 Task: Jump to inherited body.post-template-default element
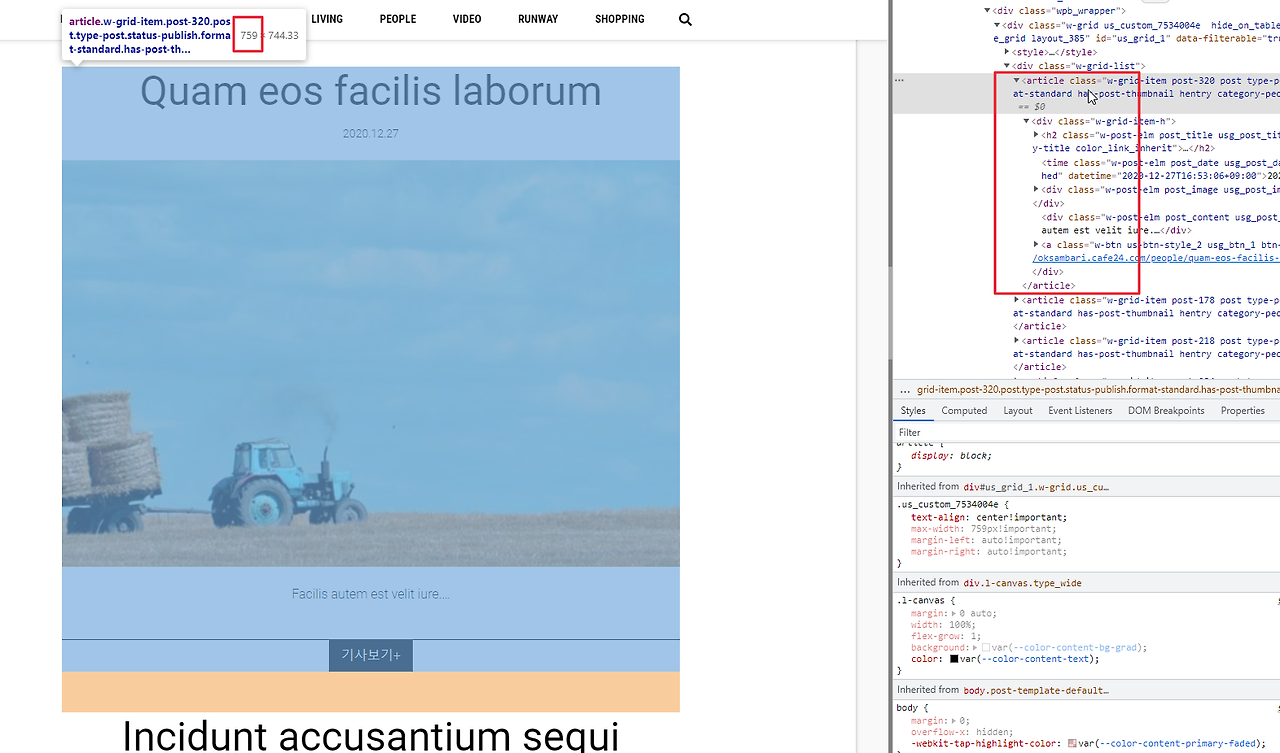[x=1036, y=690]
